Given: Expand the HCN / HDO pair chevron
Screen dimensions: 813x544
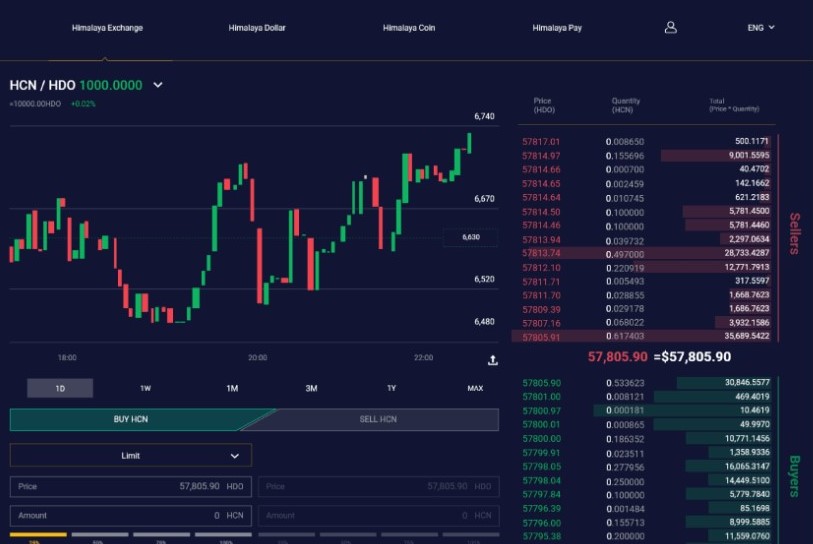Looking at the screenshot, I should (x=158, y=85).
